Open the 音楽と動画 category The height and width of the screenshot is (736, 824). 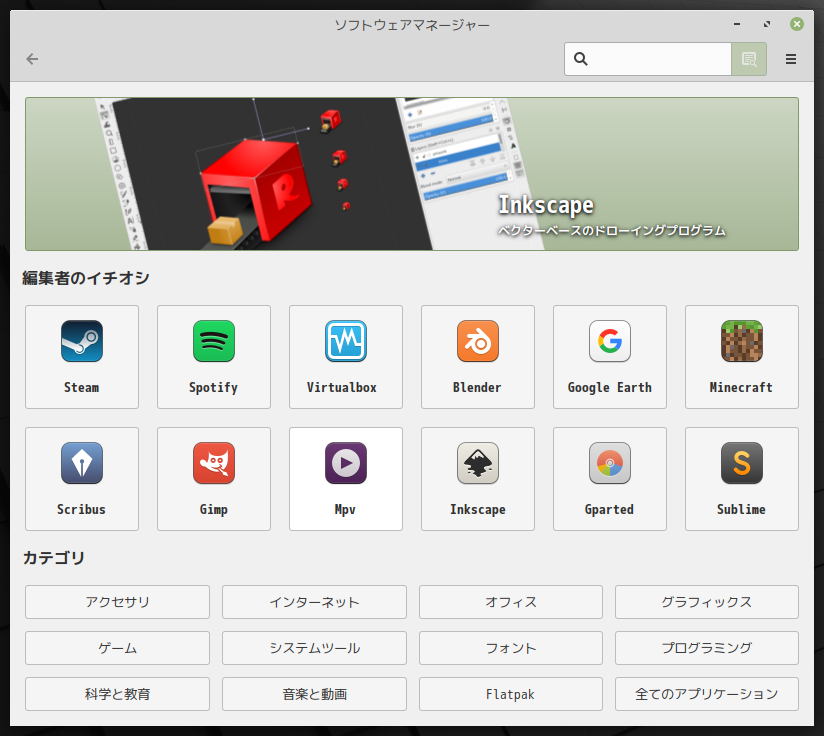(x=314, y=694)
